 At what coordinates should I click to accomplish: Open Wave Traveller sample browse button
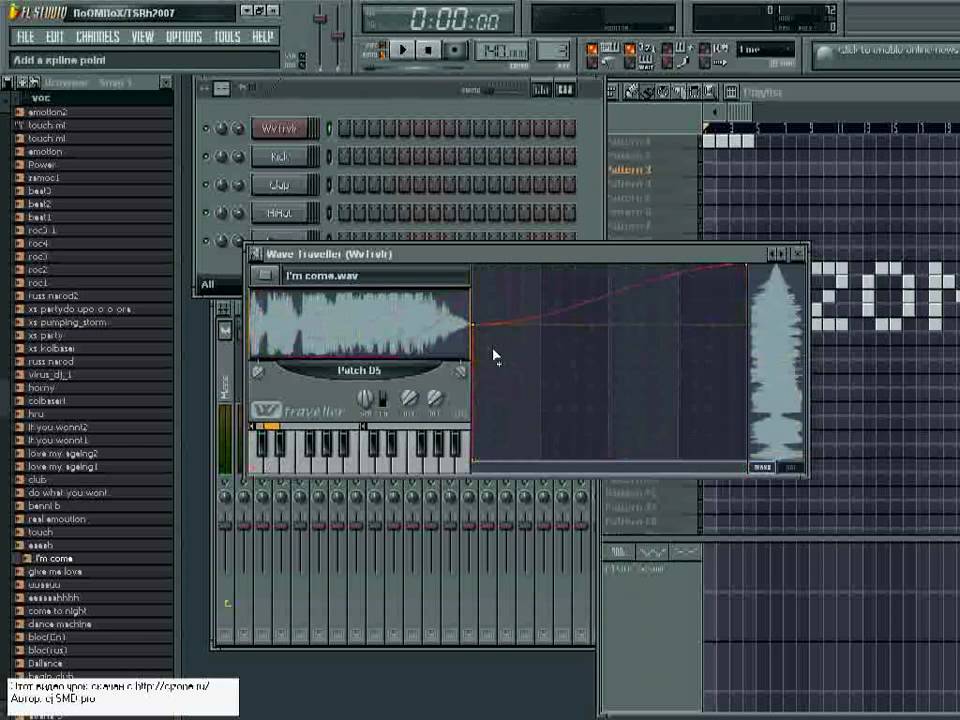[264, 275]
